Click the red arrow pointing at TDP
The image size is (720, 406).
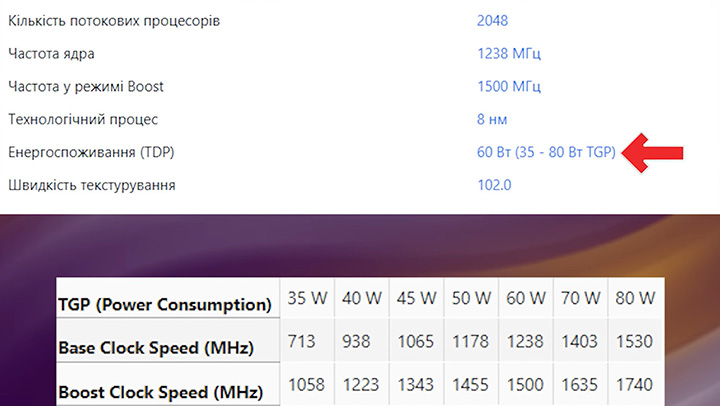coord(654,152)
